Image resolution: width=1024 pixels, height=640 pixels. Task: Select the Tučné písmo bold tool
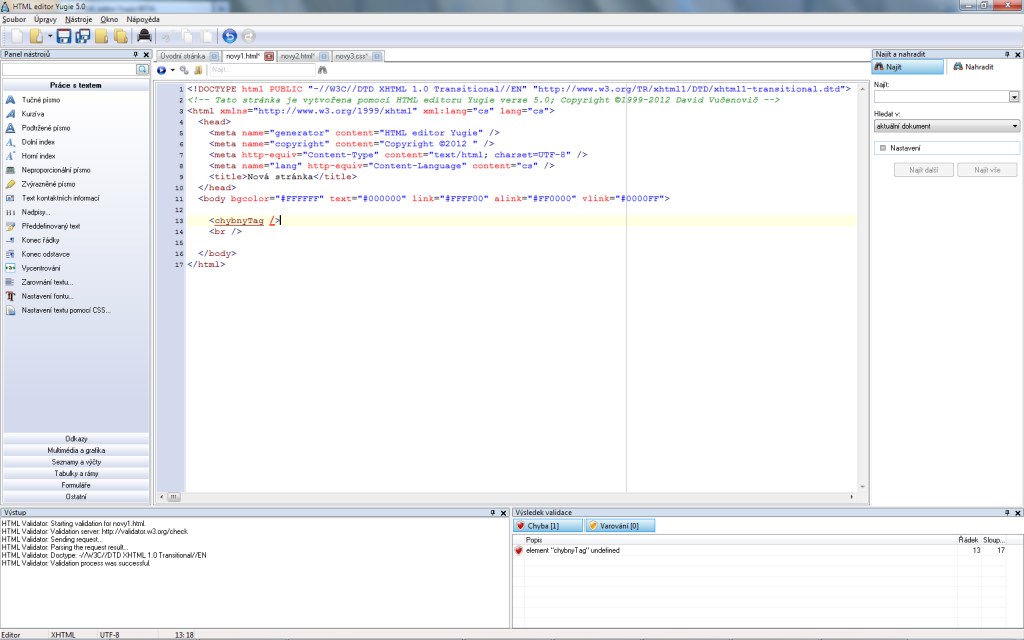click(40, 100)
